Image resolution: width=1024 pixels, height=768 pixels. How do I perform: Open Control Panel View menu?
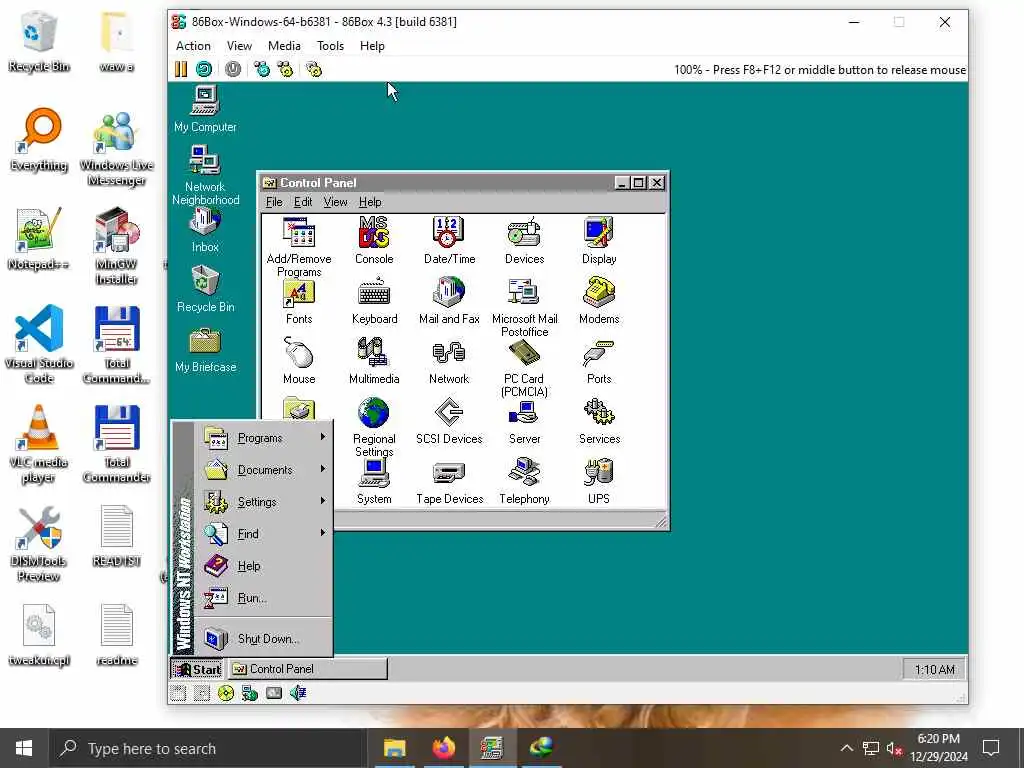click(335, 202)
